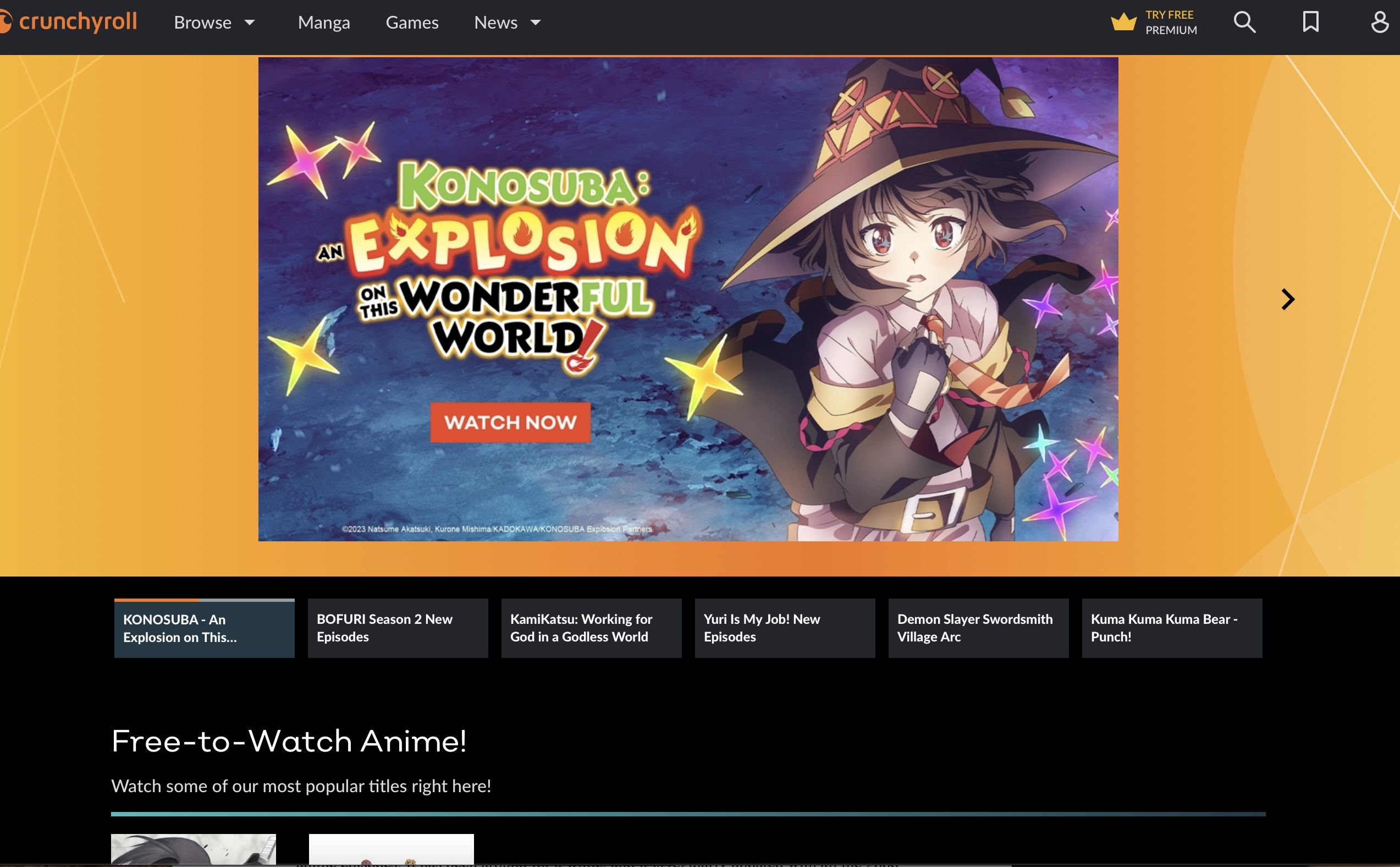This screenshot has height=867, width=1400.
Task: Open the search magnifier icon
Action: [x=1244, y=23]
